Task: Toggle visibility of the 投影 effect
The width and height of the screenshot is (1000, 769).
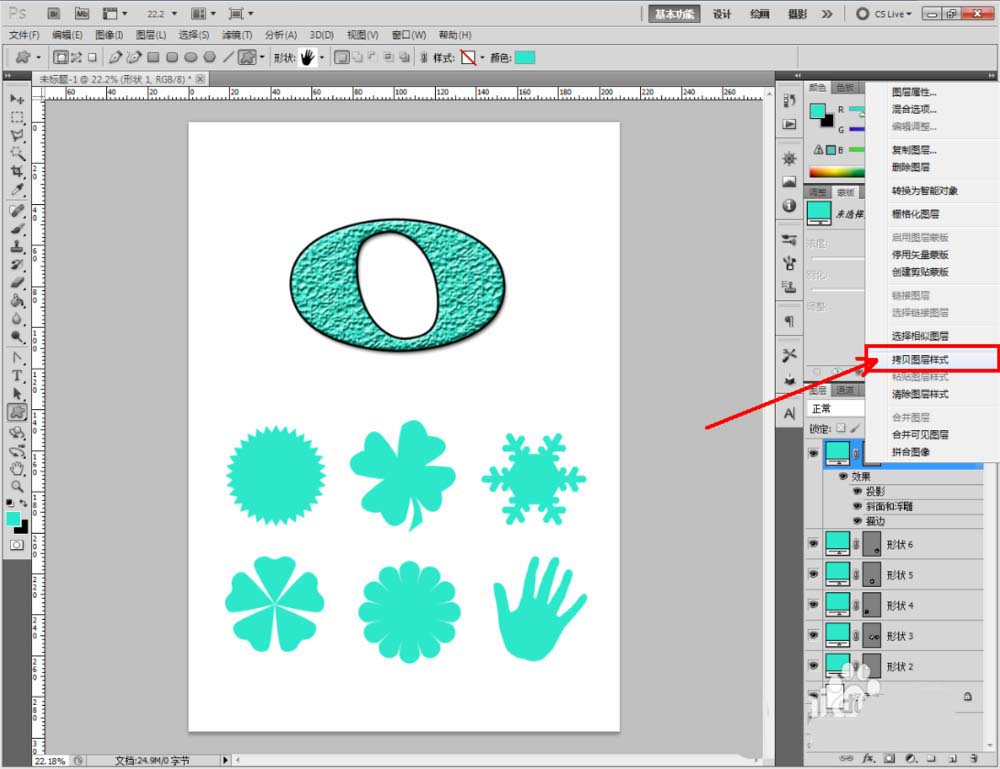Action: coord(858,491)
